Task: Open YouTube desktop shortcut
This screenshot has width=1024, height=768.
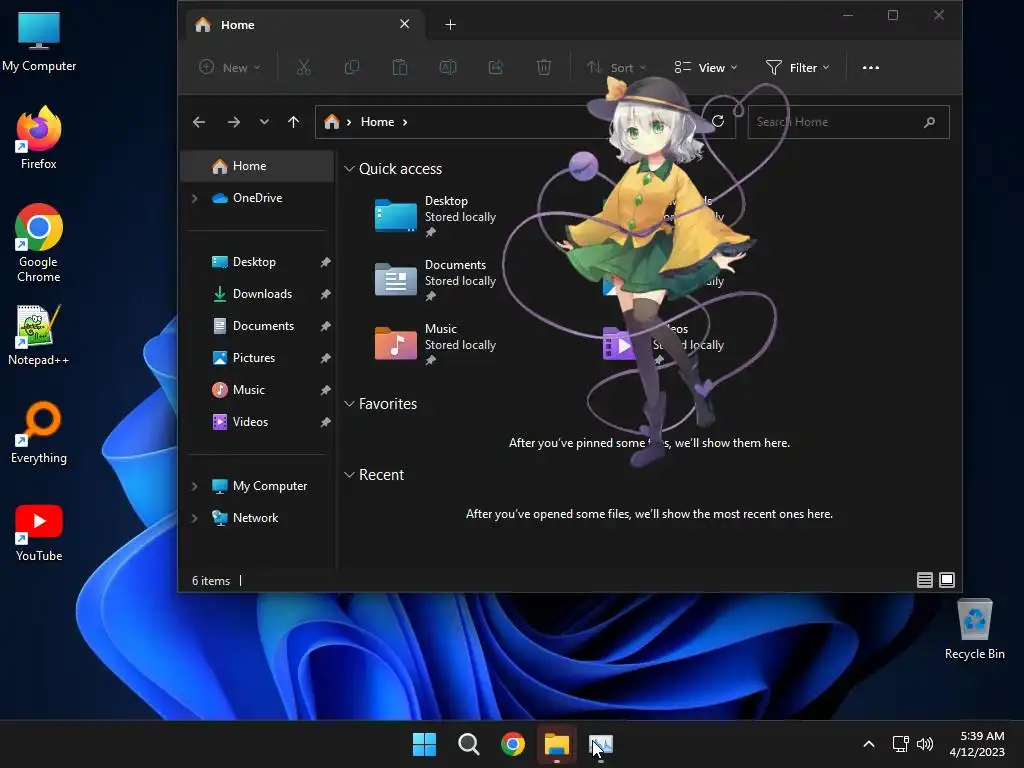Action: tap(39, 532)
